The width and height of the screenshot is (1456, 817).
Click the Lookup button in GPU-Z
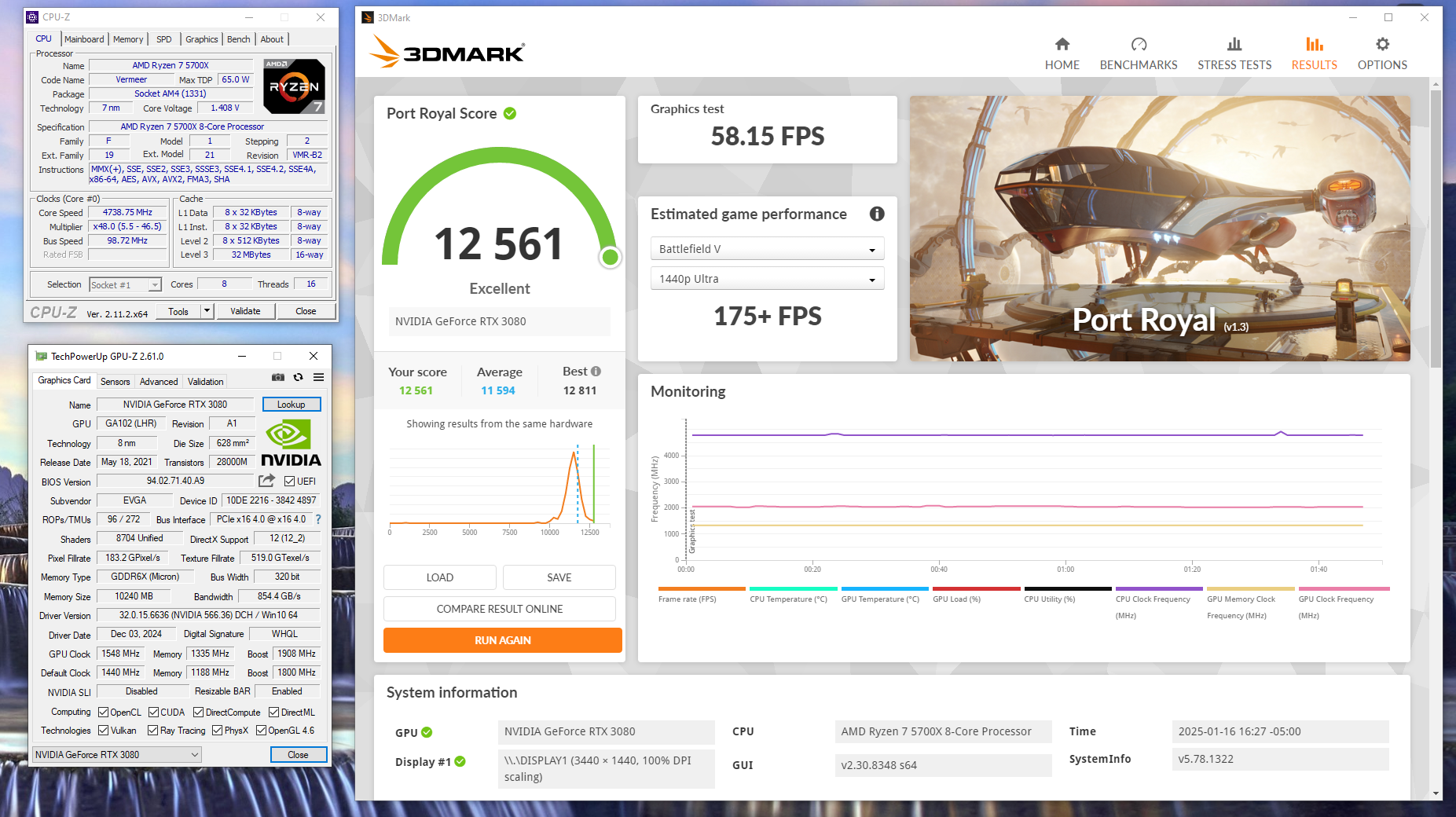point(291,405)
